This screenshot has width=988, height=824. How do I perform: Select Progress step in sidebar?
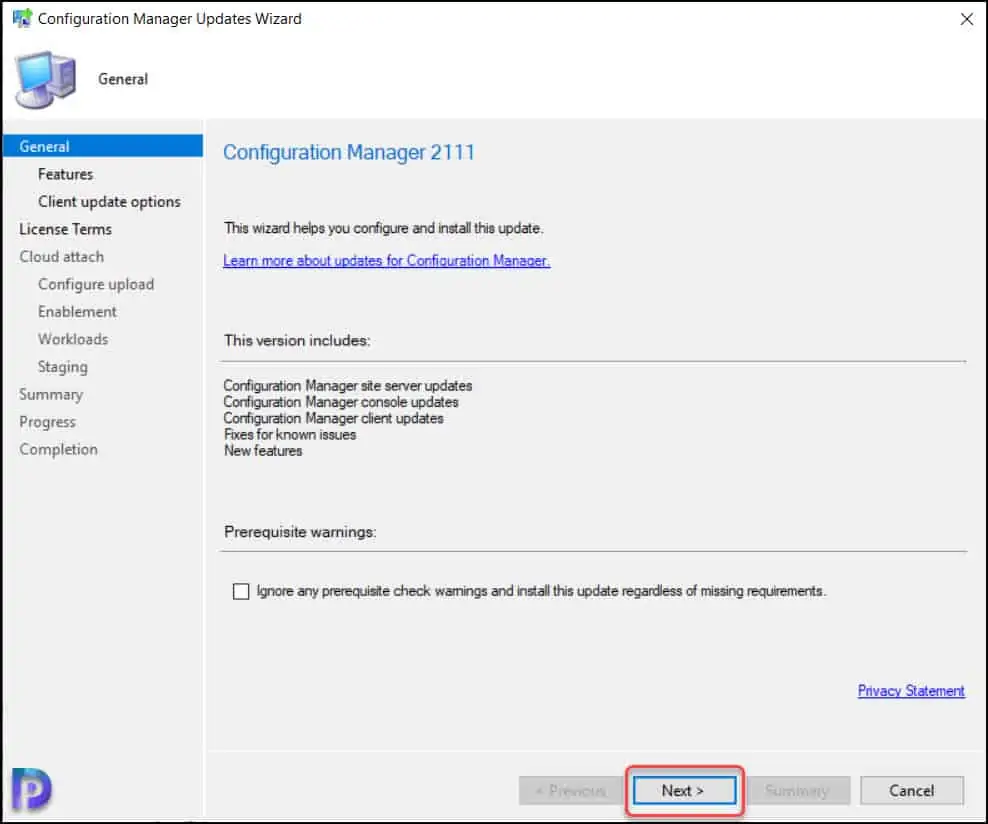click(x=47, y=422)
